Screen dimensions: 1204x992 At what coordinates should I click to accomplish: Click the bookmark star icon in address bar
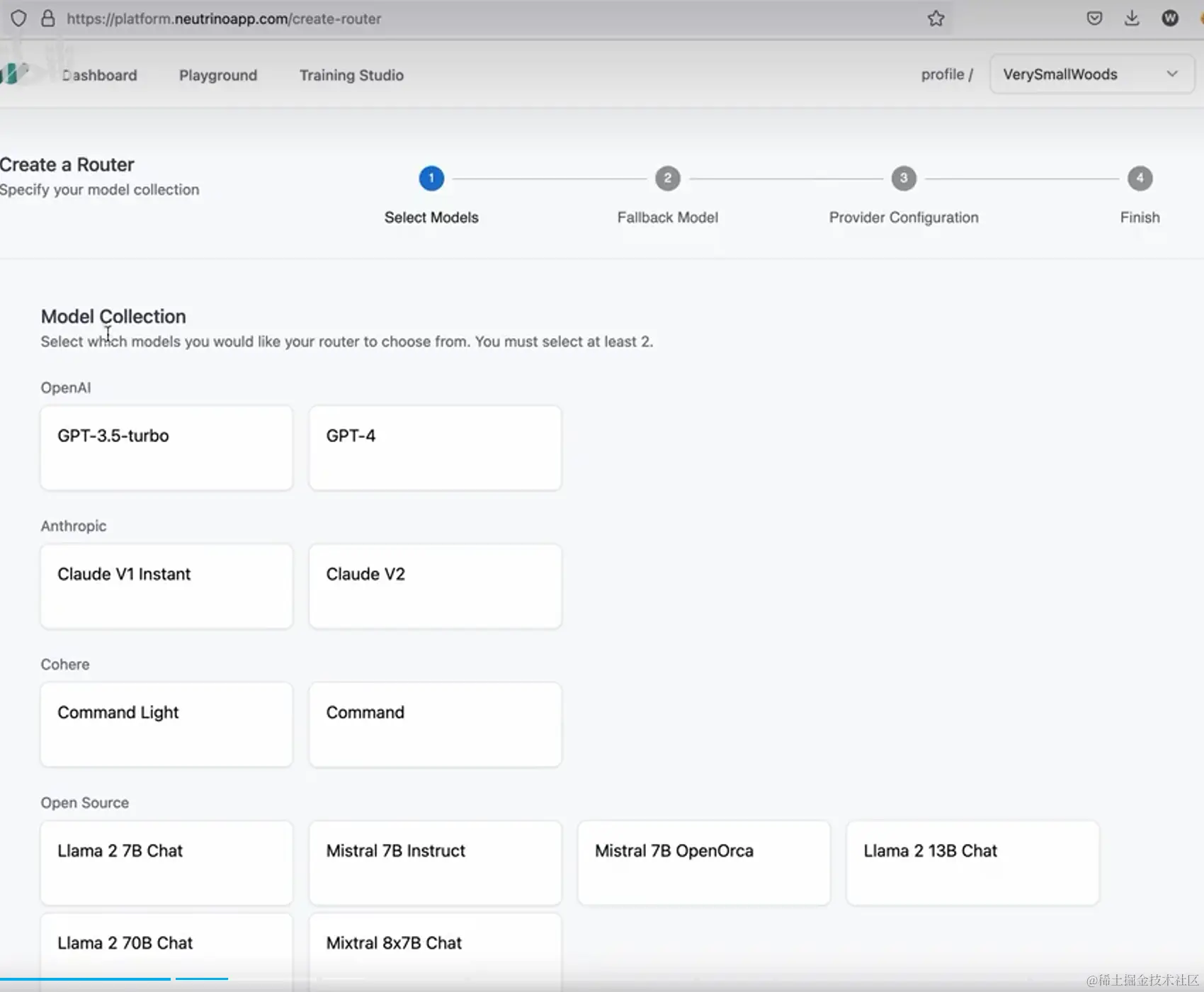(x=936, y=18)
